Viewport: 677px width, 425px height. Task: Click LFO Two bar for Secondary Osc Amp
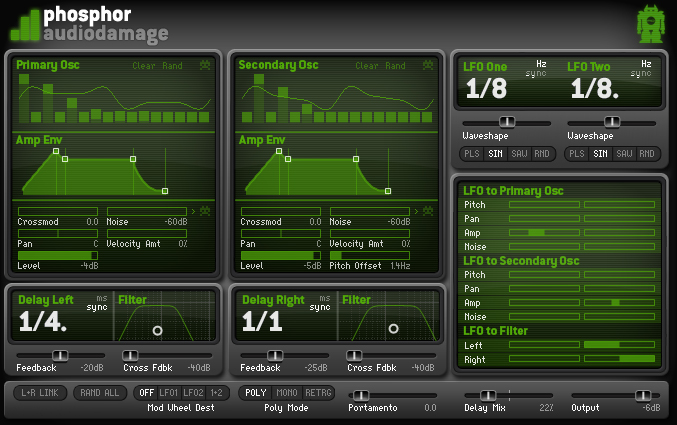pyautogui.click(x=620, y=302)
